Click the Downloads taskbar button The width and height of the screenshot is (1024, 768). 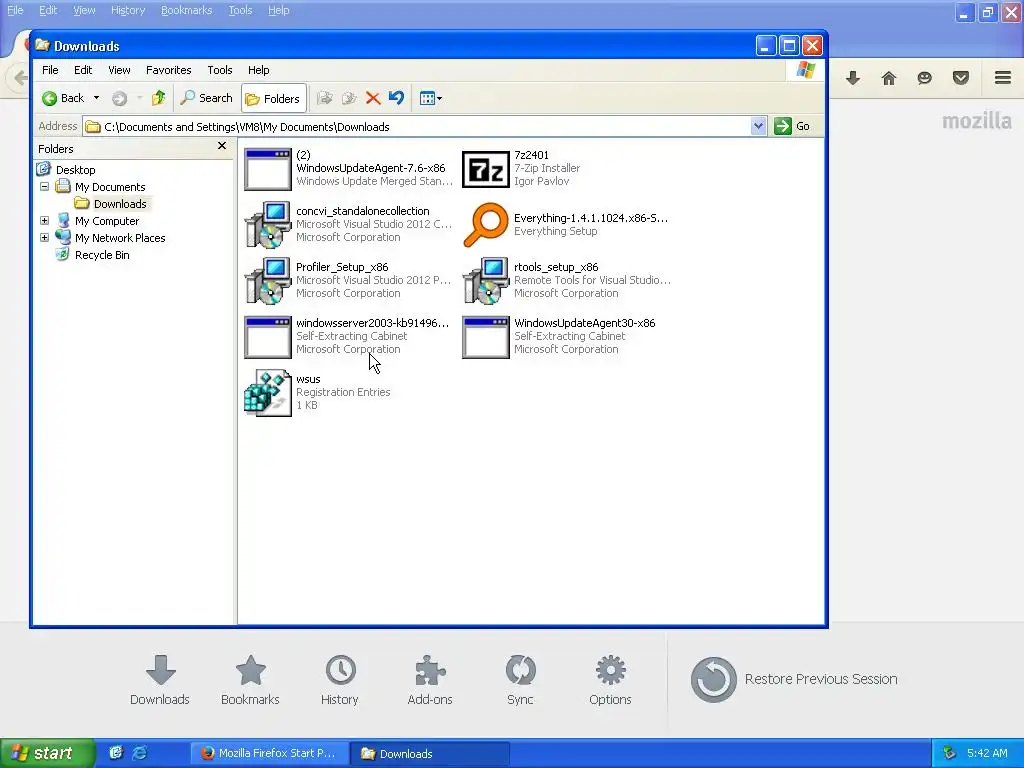tap(429, 753)
